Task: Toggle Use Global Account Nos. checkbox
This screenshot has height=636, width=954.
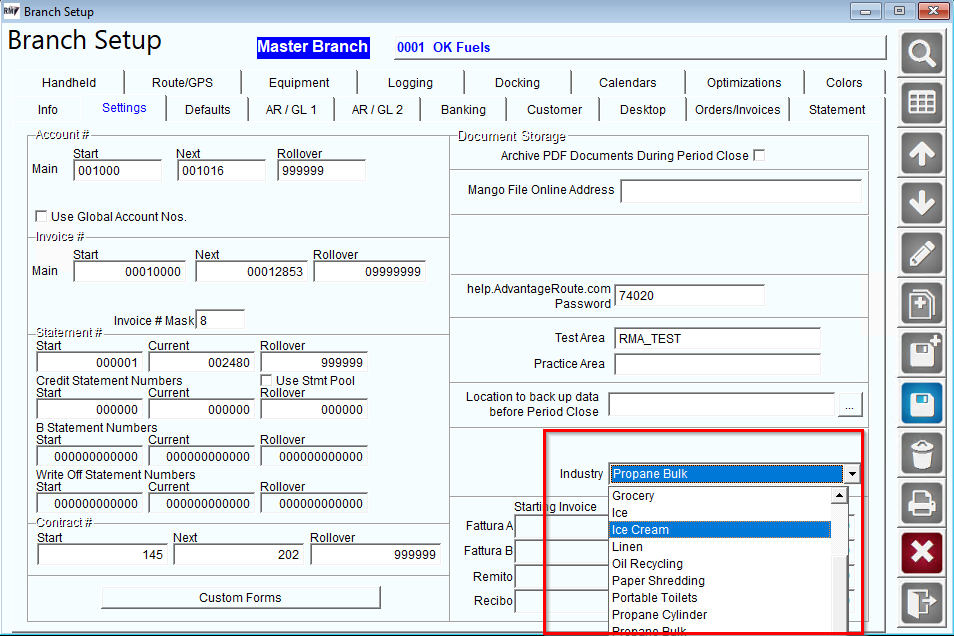Action: 41,216
